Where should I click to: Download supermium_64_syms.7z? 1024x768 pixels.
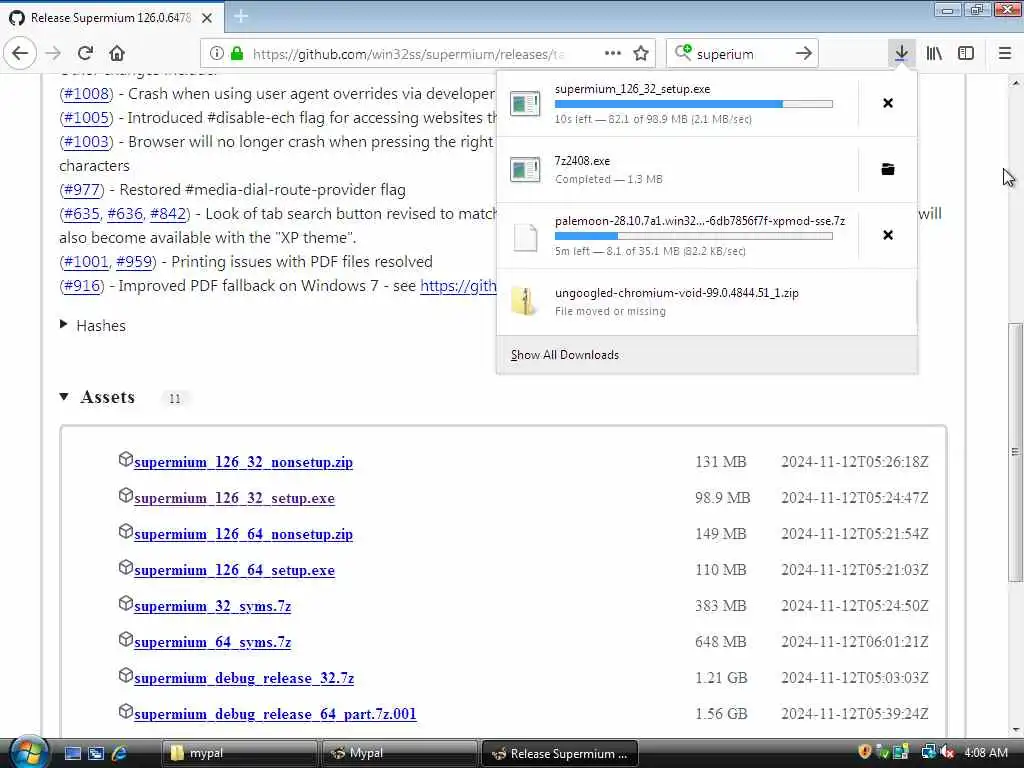[x=212, y=641]
